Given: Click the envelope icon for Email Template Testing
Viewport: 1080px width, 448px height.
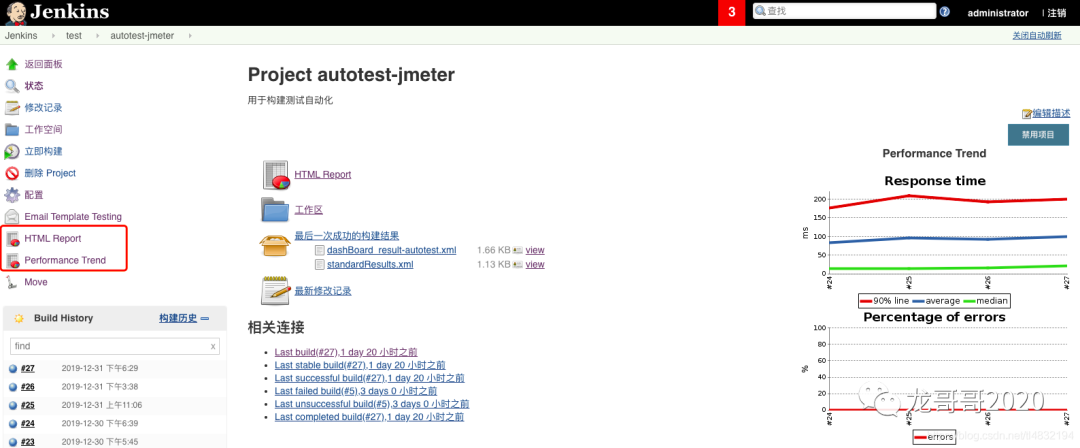Looking at the screenshot, I should pos(12,216).
